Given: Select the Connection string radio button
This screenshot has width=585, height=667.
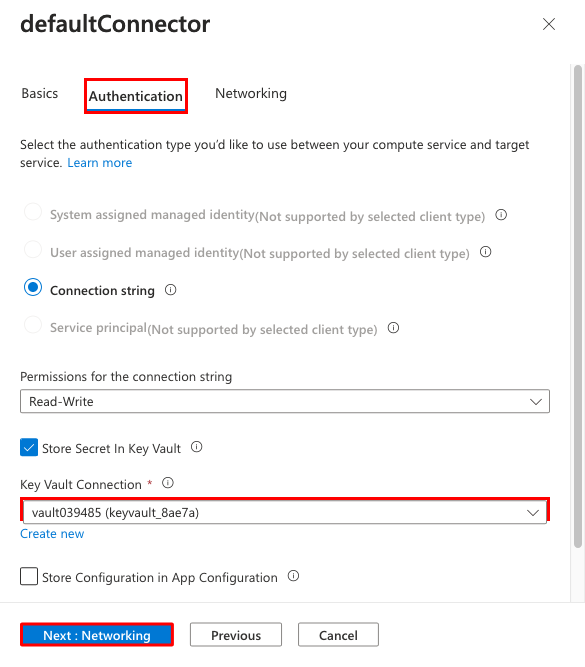Looking at the screenshot, I should click(33, 287).
